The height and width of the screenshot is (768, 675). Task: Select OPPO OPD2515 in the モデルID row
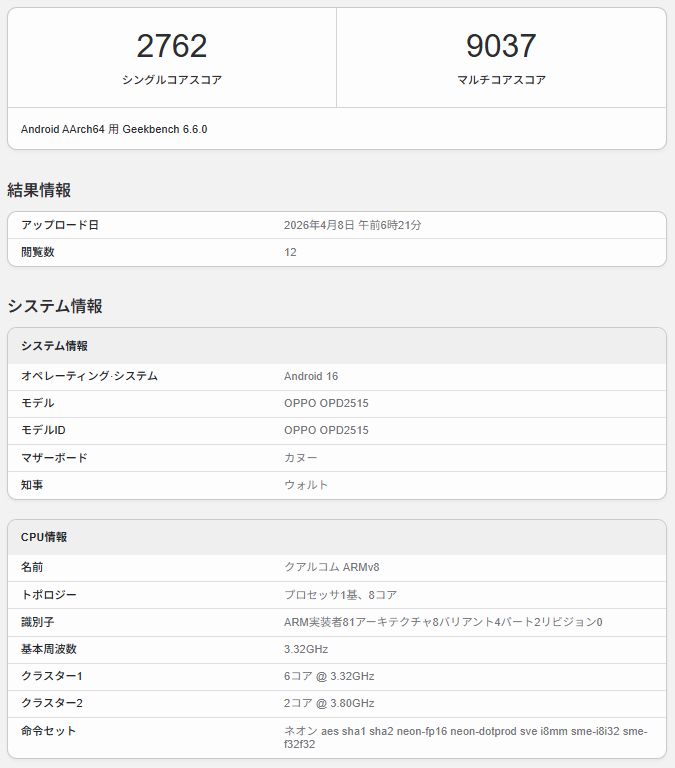tap(326, 430)
